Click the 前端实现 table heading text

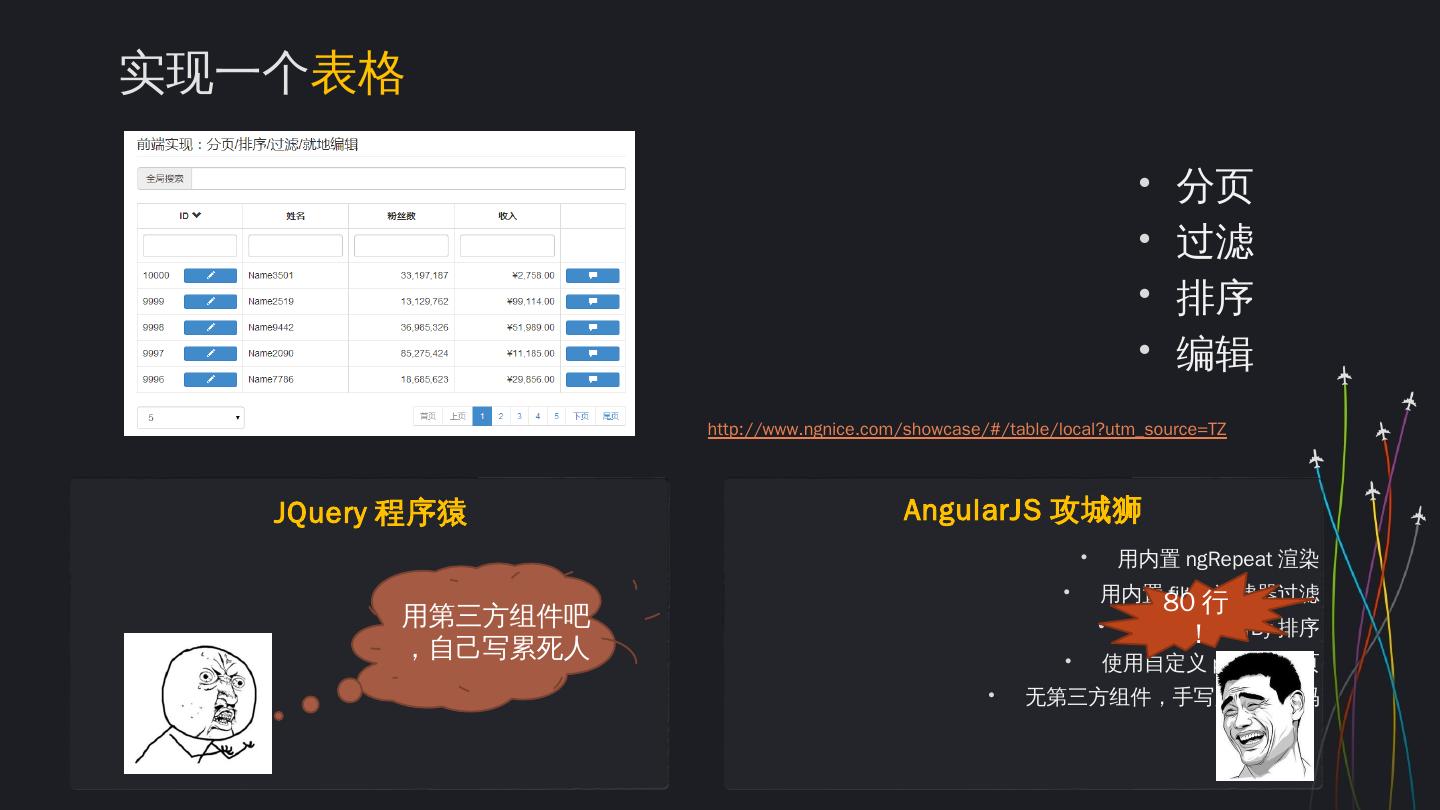[x=247, y=144]
